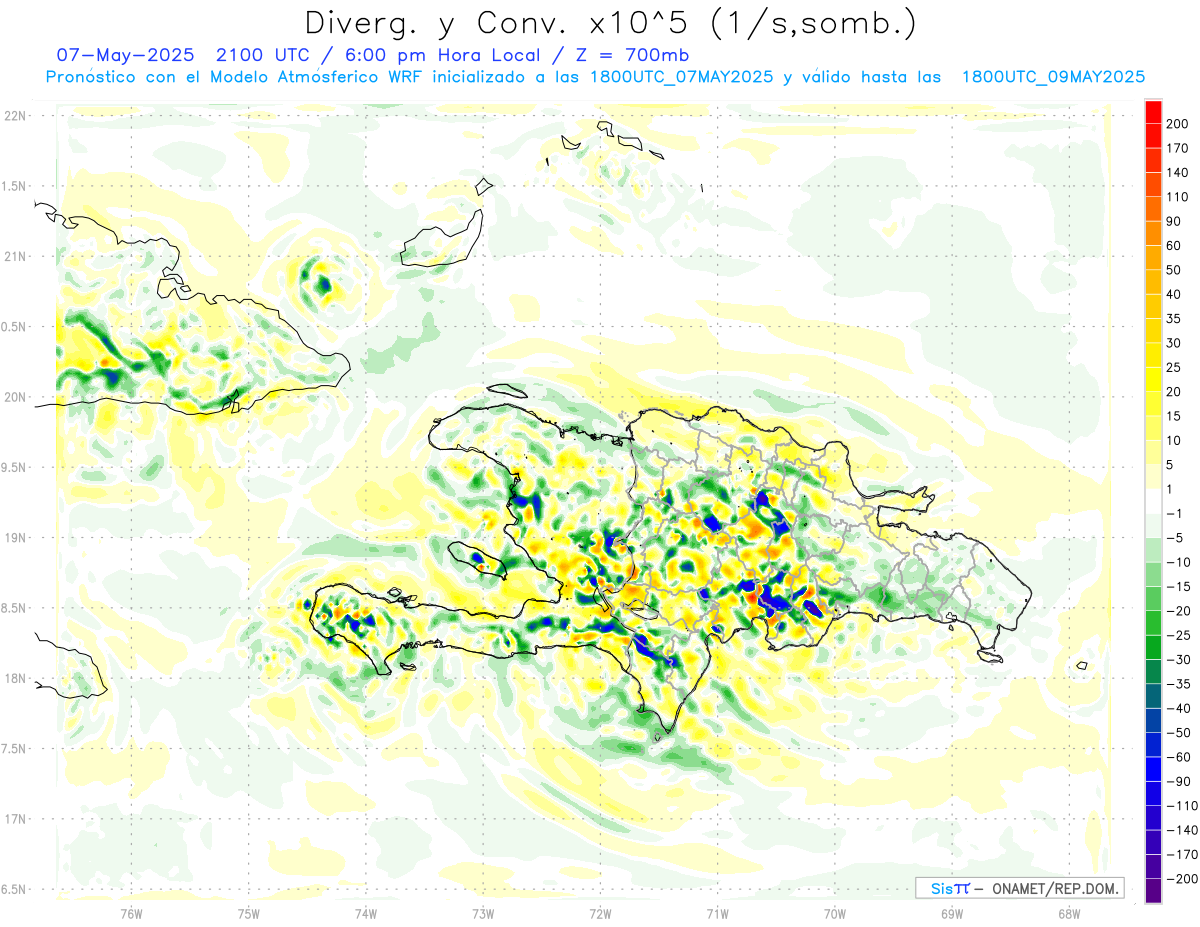Click the '69W' longitude label
Viewport: 1200px width, 927px height.
pos(951,912)
